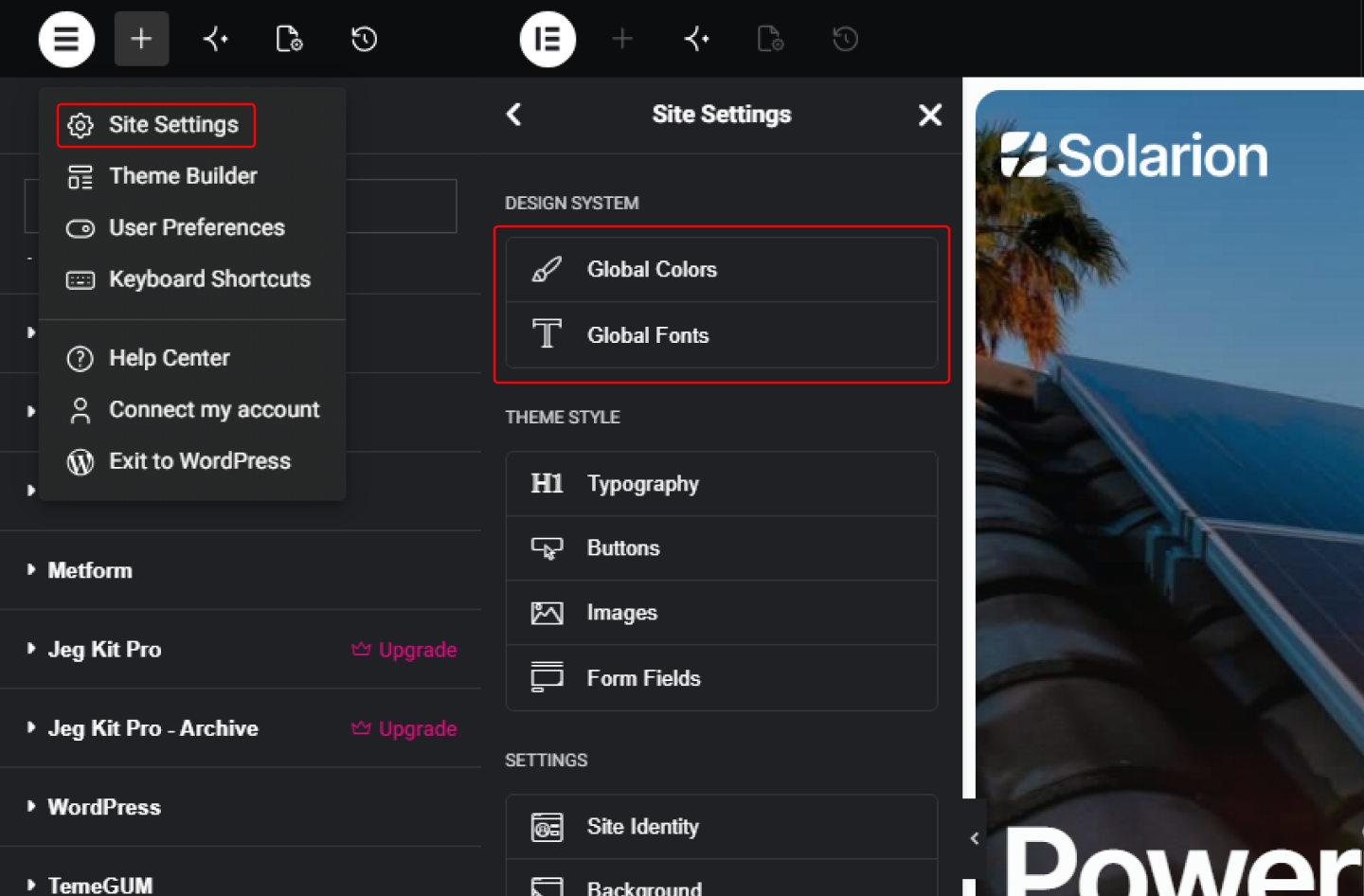Click the Elementor logo icon
The width and height of the screenshot is (1364, 896).
[547, 39]
